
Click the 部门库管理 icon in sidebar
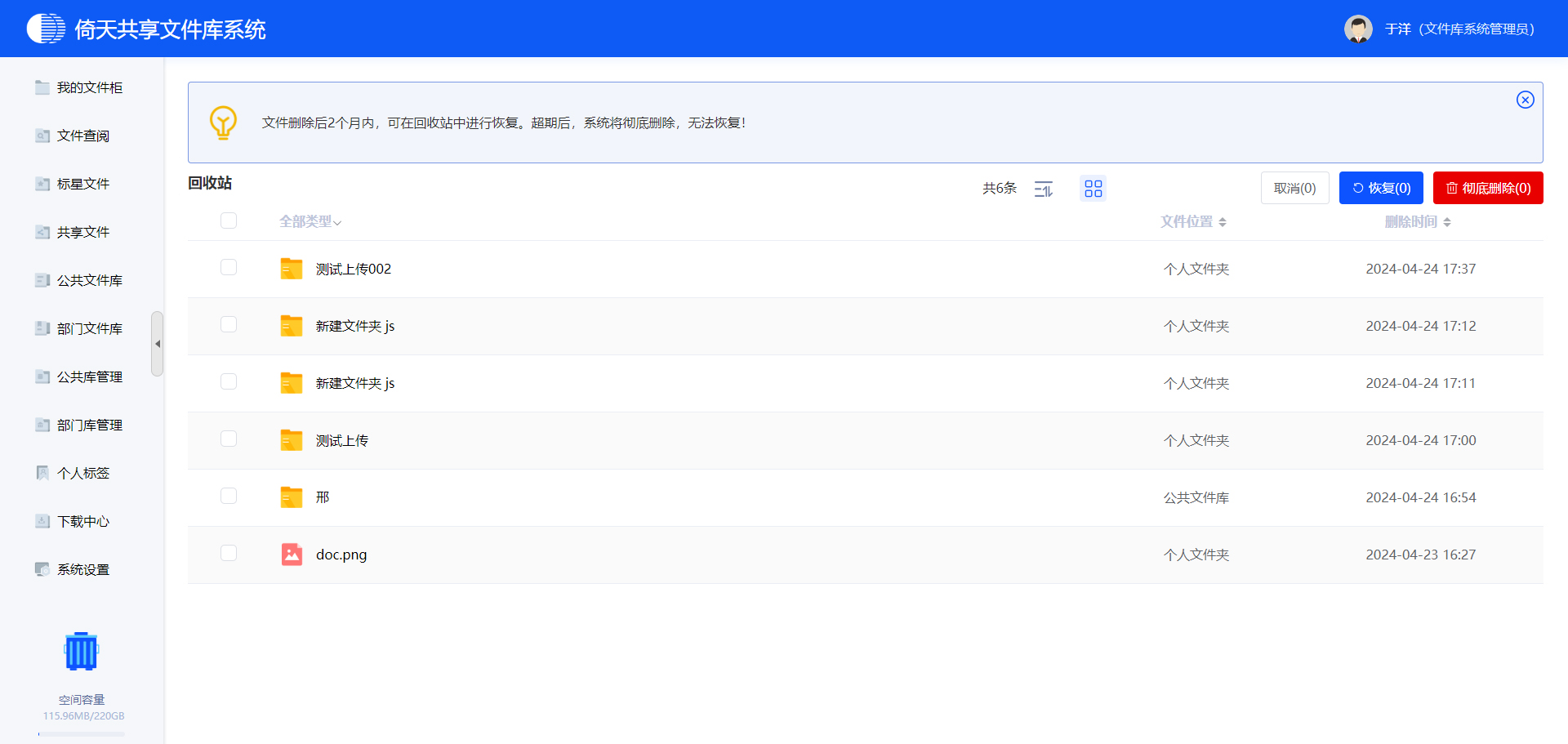[42, 425]
